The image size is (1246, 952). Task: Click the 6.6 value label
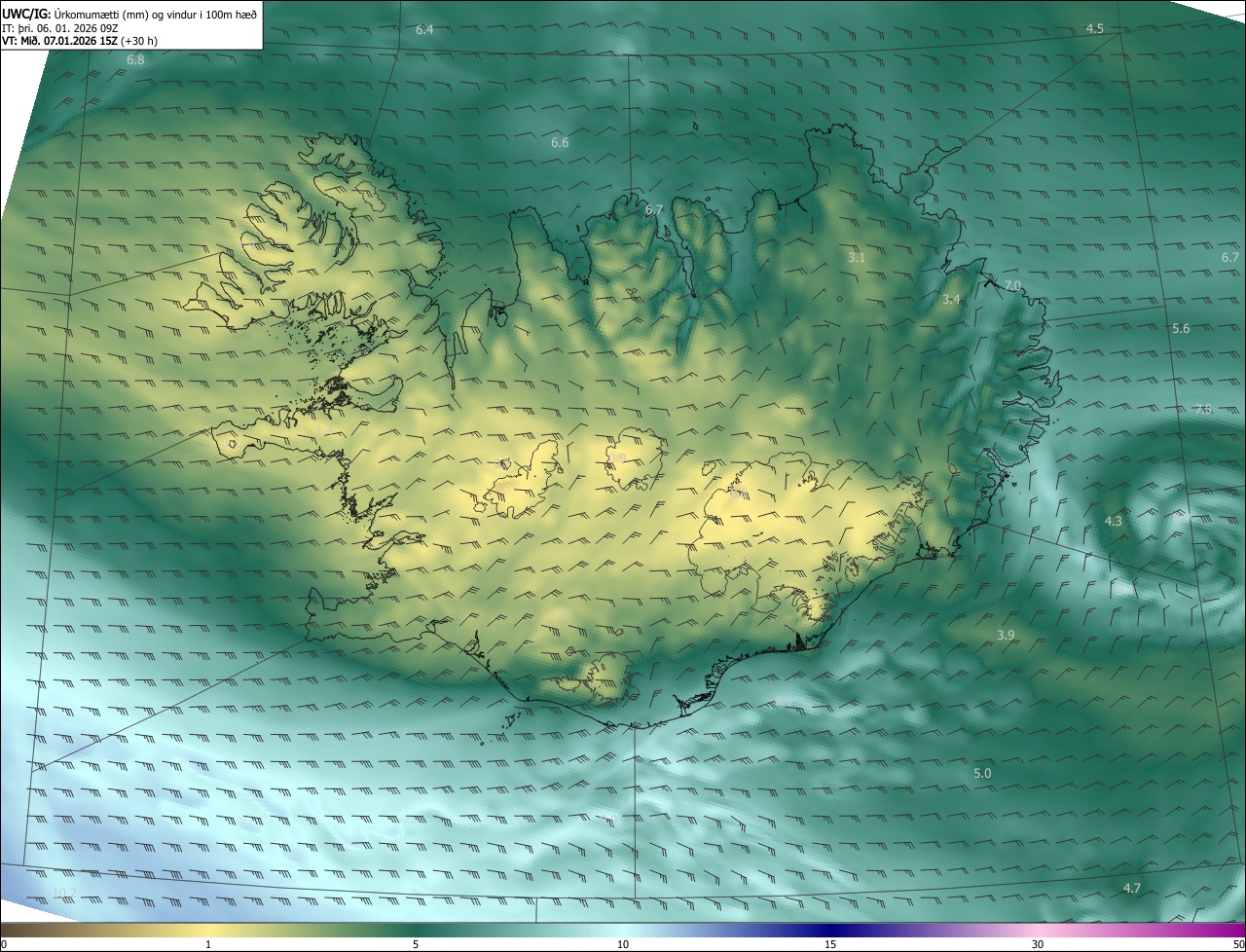coord(560,143)
